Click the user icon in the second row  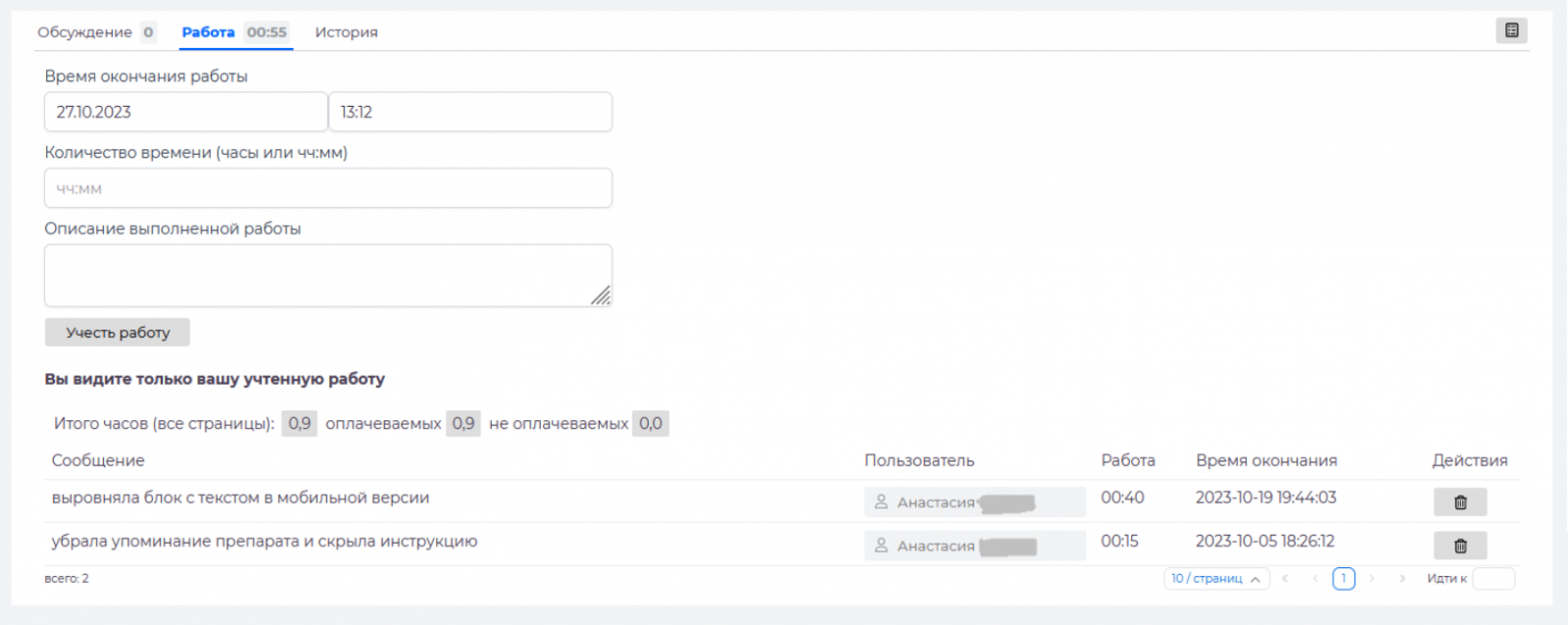pos(881,546)
